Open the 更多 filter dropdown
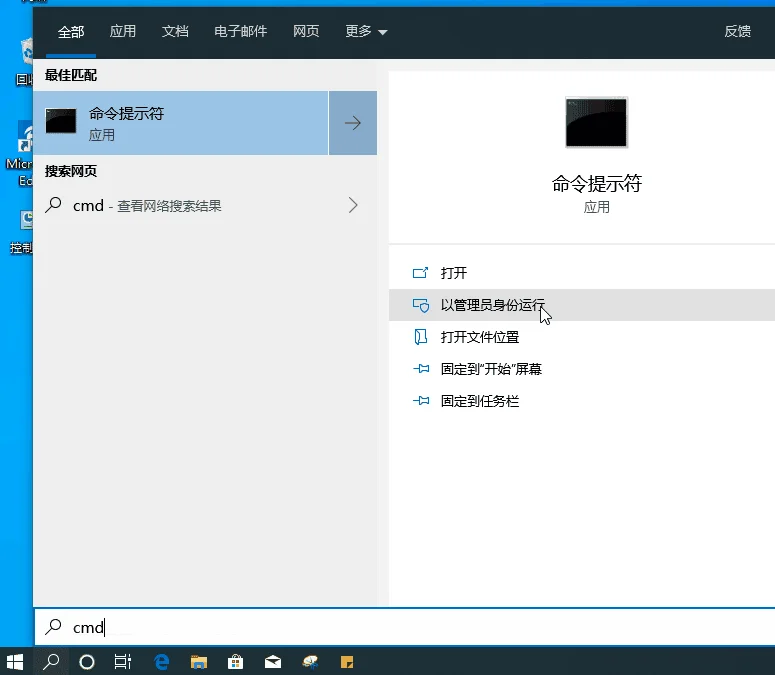The height and width of the screenshot is (675, 775). click(x=366, y=32)
